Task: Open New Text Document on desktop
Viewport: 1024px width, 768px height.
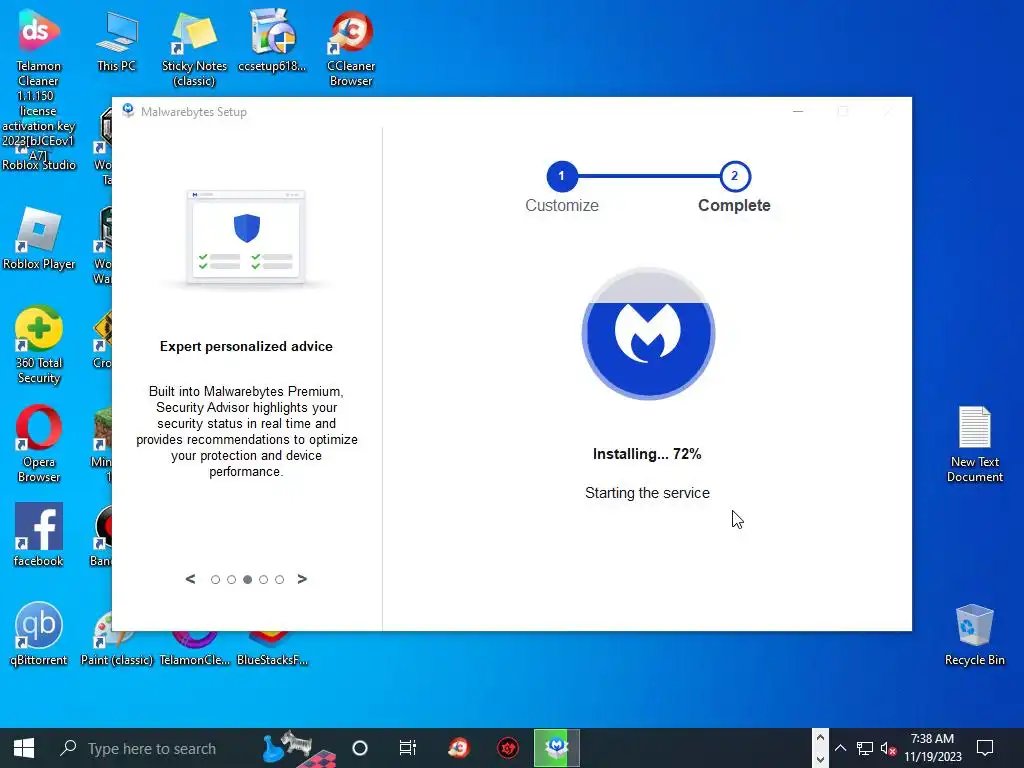Action: [974, 444]
